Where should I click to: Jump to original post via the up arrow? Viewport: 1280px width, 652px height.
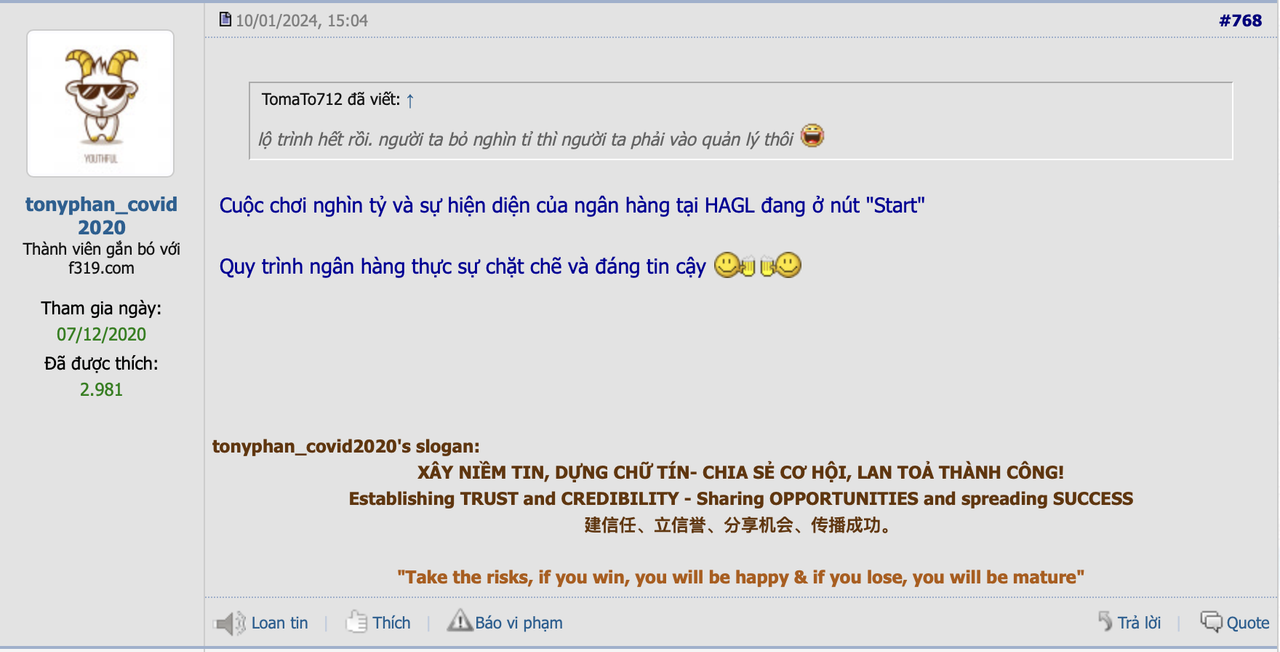(410, 99)
